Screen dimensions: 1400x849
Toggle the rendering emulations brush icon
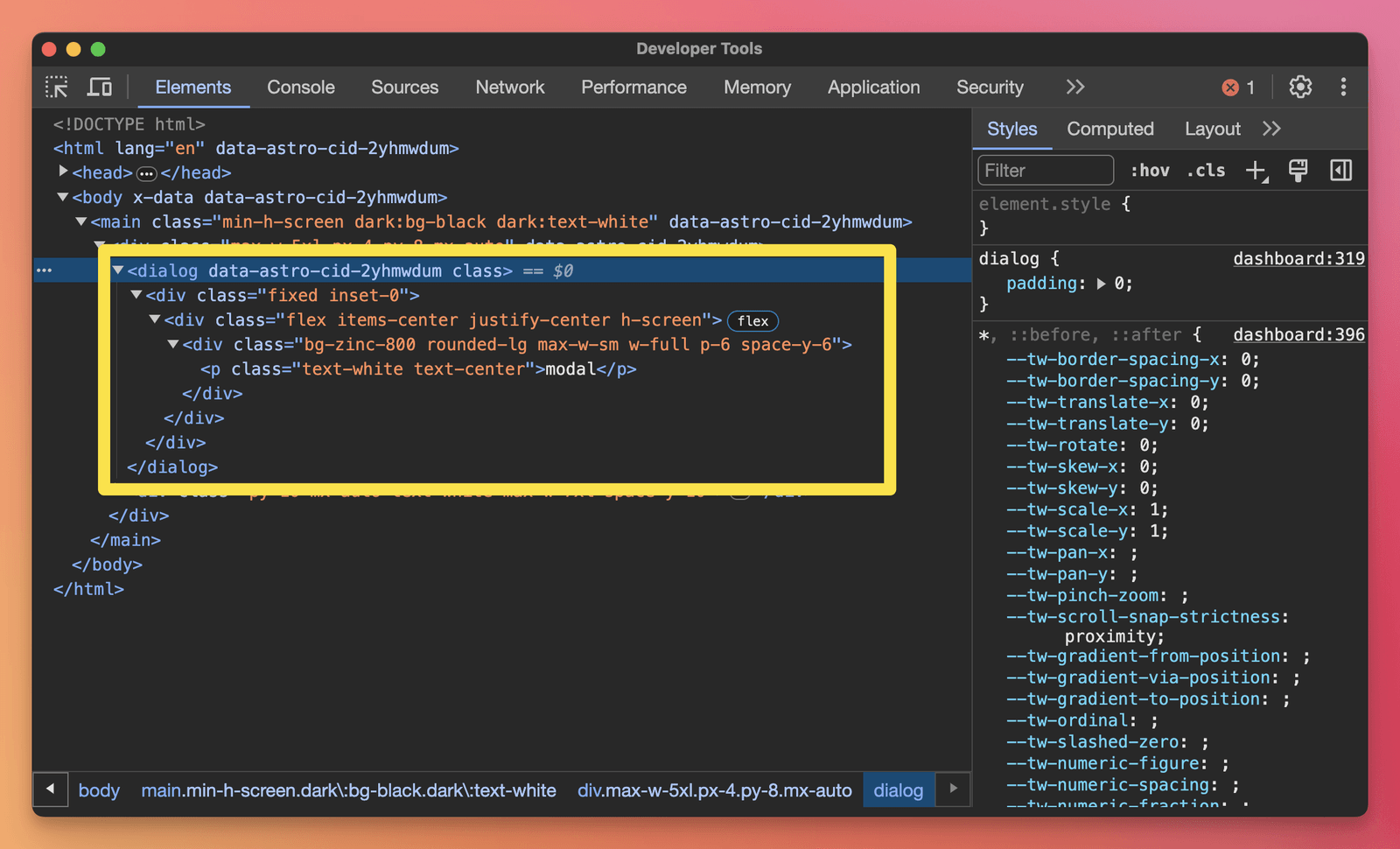point(1298,171)
